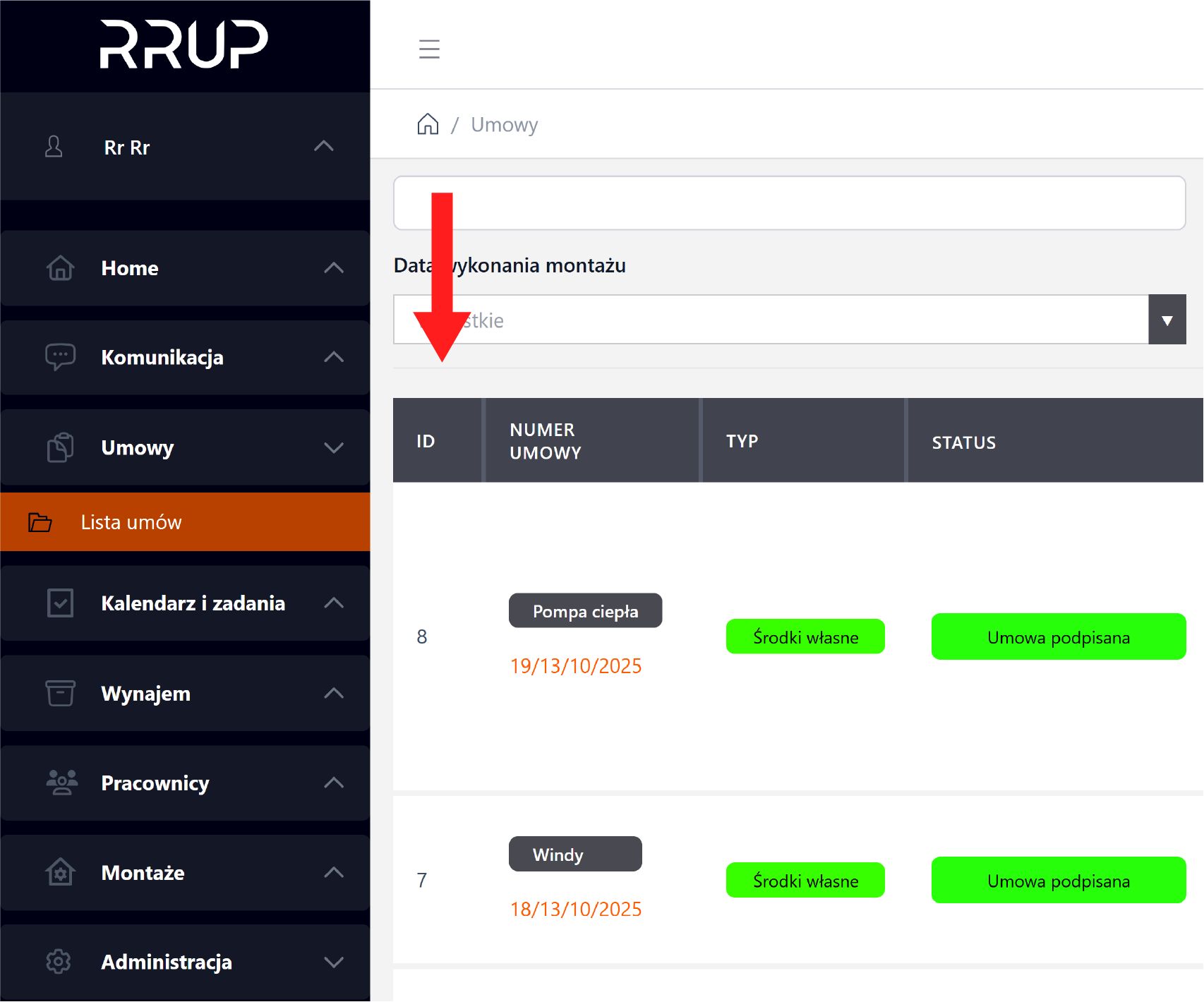Image resolution: width=1204 pixels, height=1002 pixels.
Task: Click the Administracja gear icon
Action: point(59,962)
